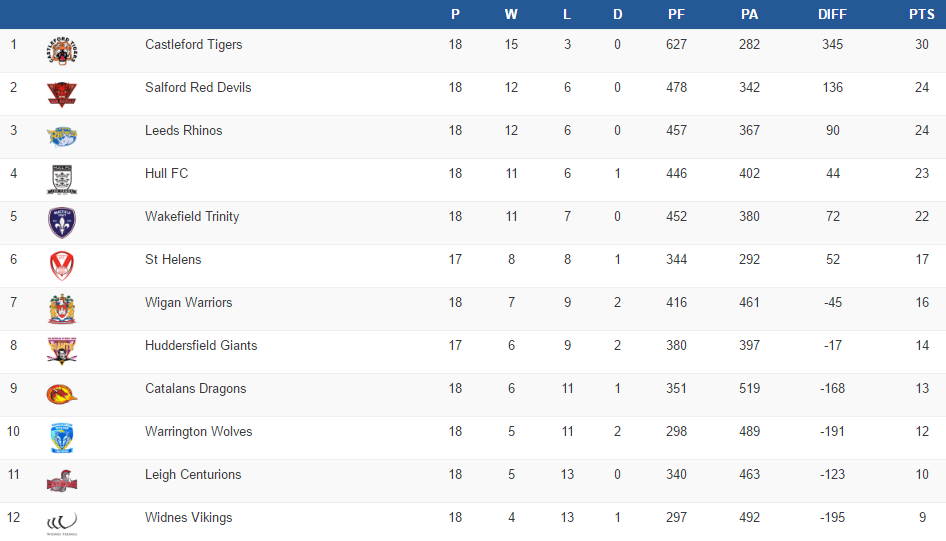Click the W wins column header
The height and width of the screenshot is (541, 946).
pos(511,14)
